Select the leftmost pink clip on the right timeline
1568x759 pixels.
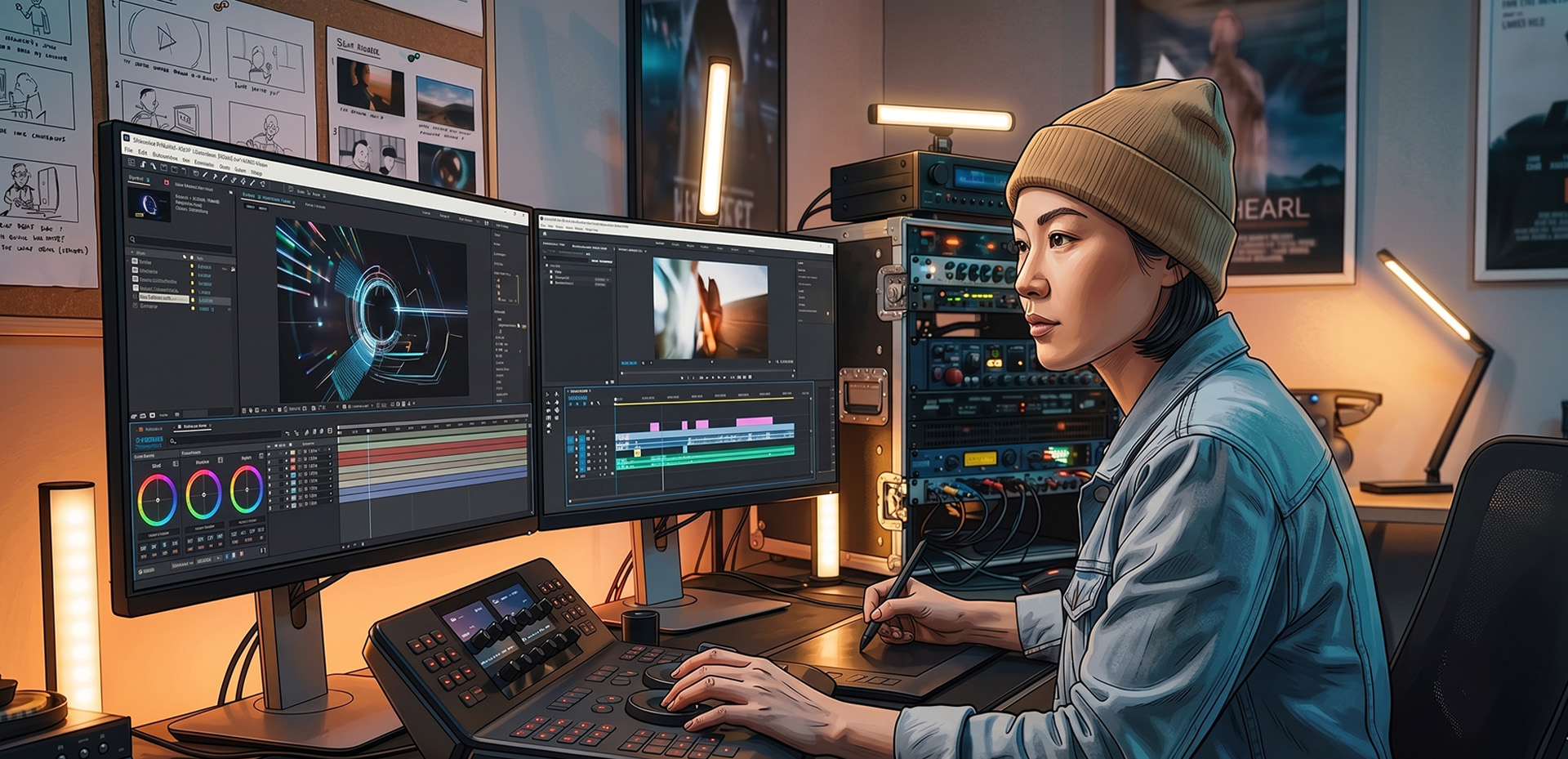point(654,426)
